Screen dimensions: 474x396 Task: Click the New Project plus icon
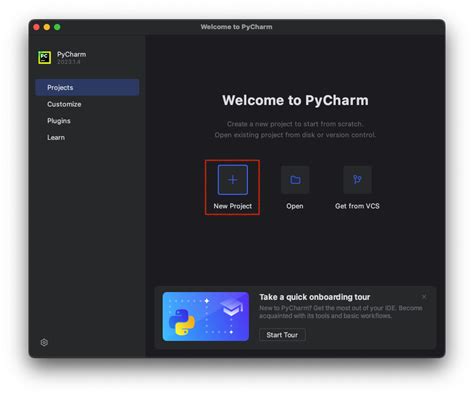click(233, 180)
